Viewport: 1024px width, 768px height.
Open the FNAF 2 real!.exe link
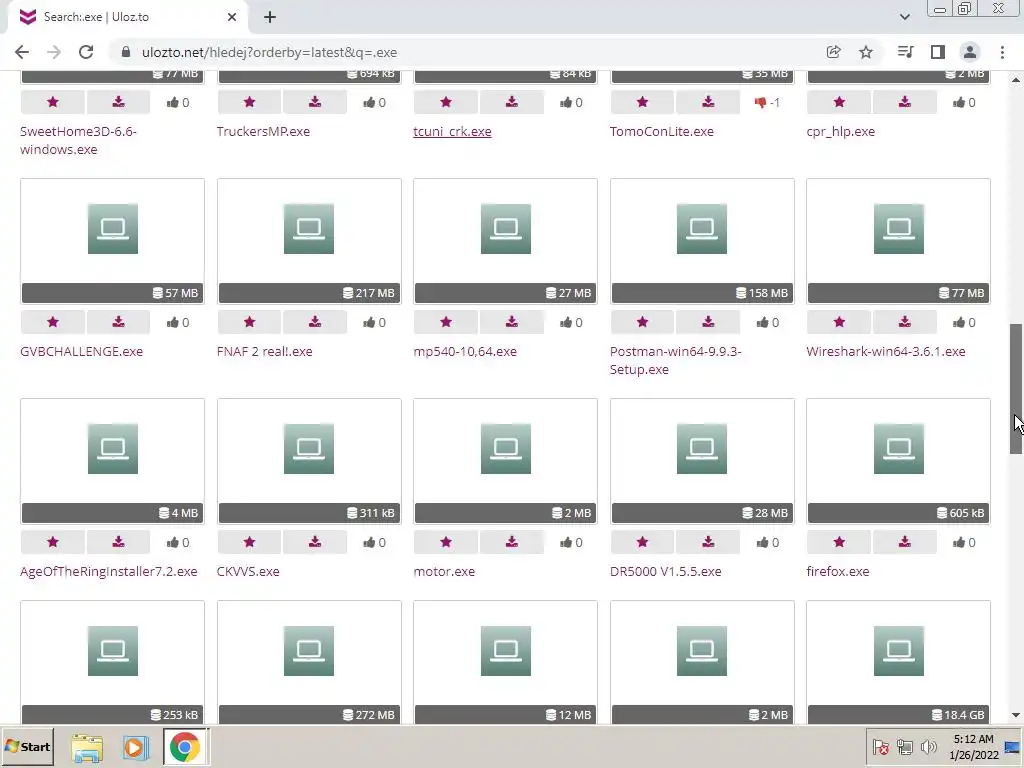point(264,351)
